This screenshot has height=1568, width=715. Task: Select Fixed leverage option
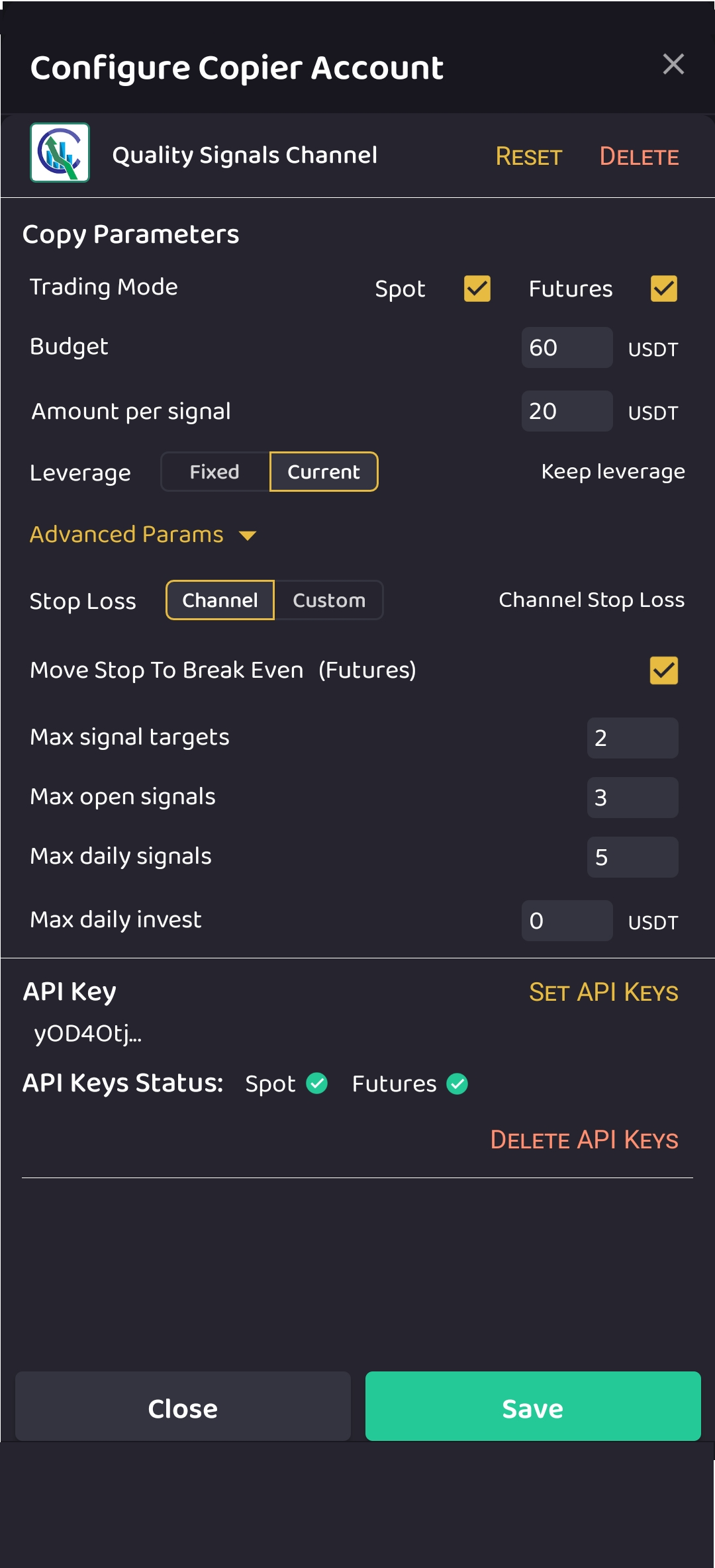pyautogui.click(x=215, y=472)
